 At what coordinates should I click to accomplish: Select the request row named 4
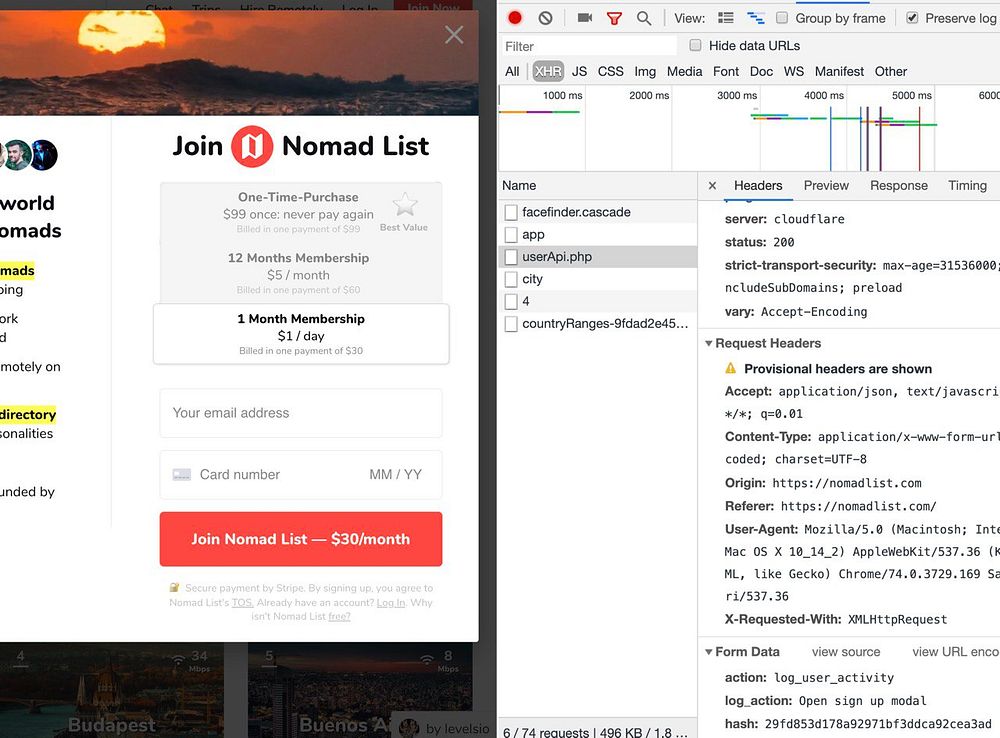[x=597, y=302]
